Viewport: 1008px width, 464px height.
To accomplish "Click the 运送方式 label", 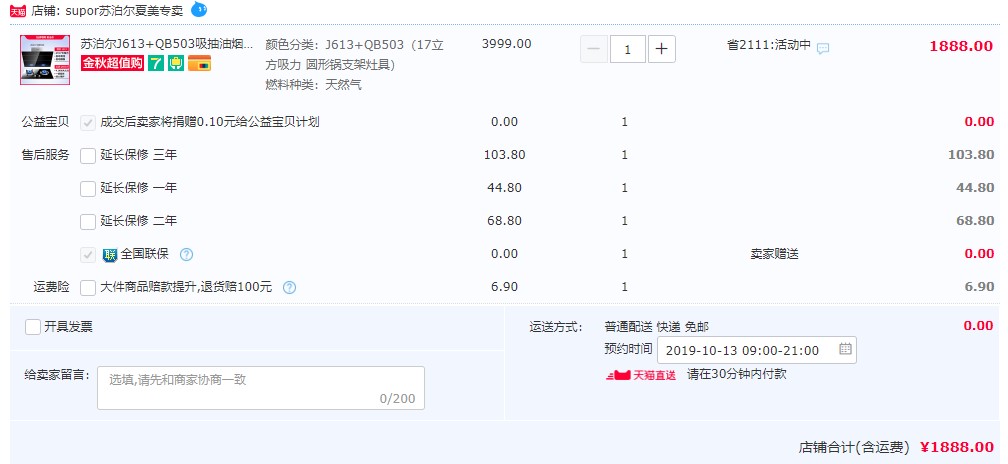I will pyautogui.click(x=556, y=327).
